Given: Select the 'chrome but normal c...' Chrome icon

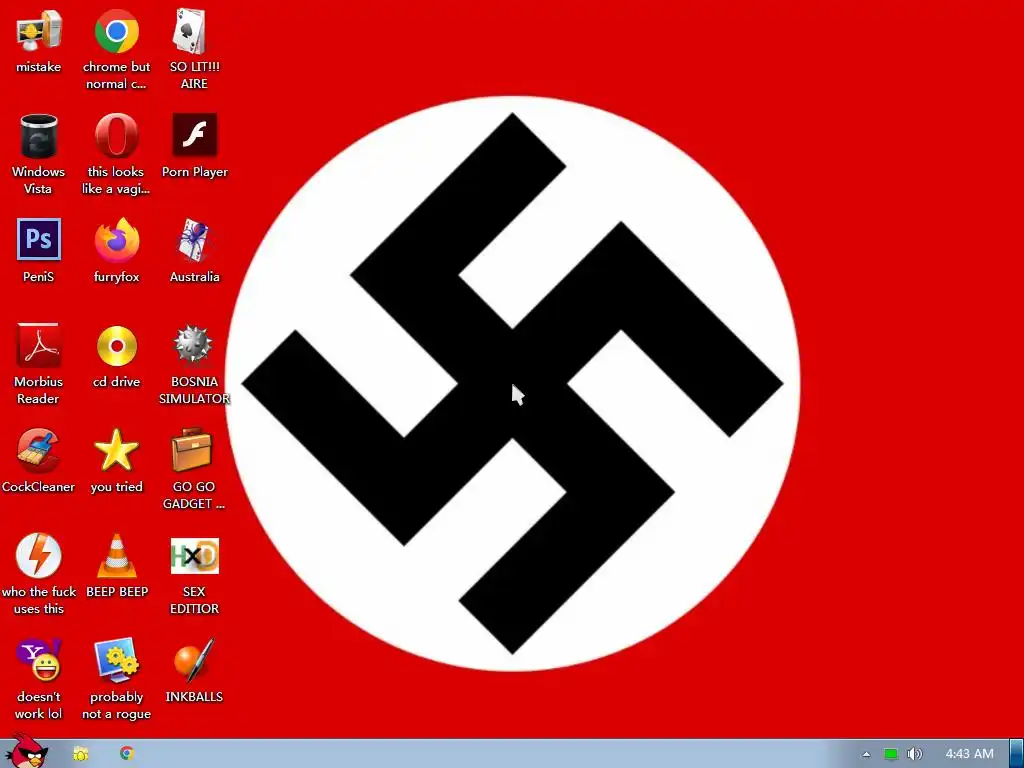Looking at the screenshot, I should pyautogui.click(x=116, y=31).
